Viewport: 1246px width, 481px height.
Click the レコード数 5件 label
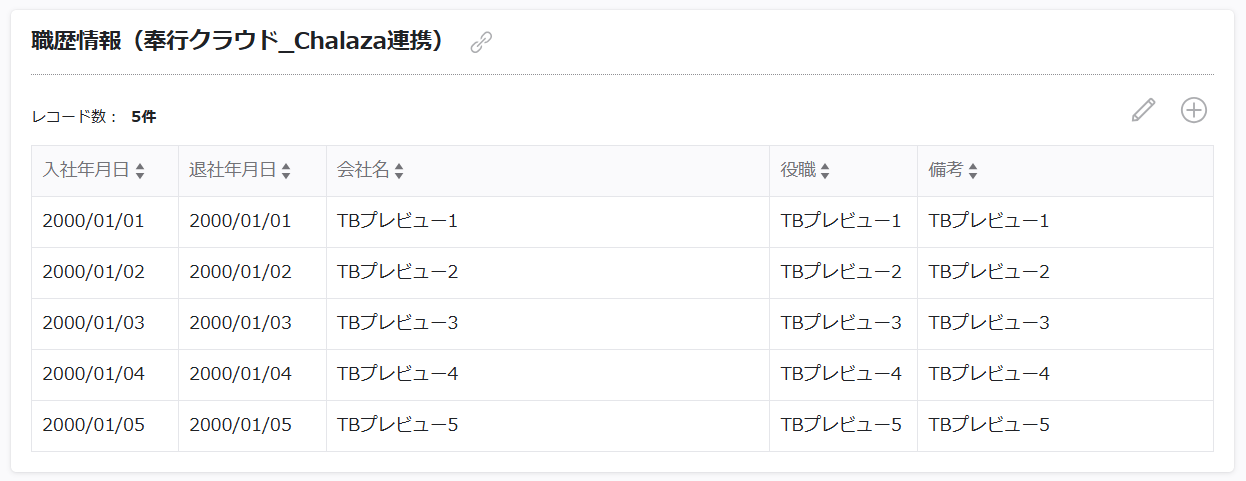click(94, 117)
